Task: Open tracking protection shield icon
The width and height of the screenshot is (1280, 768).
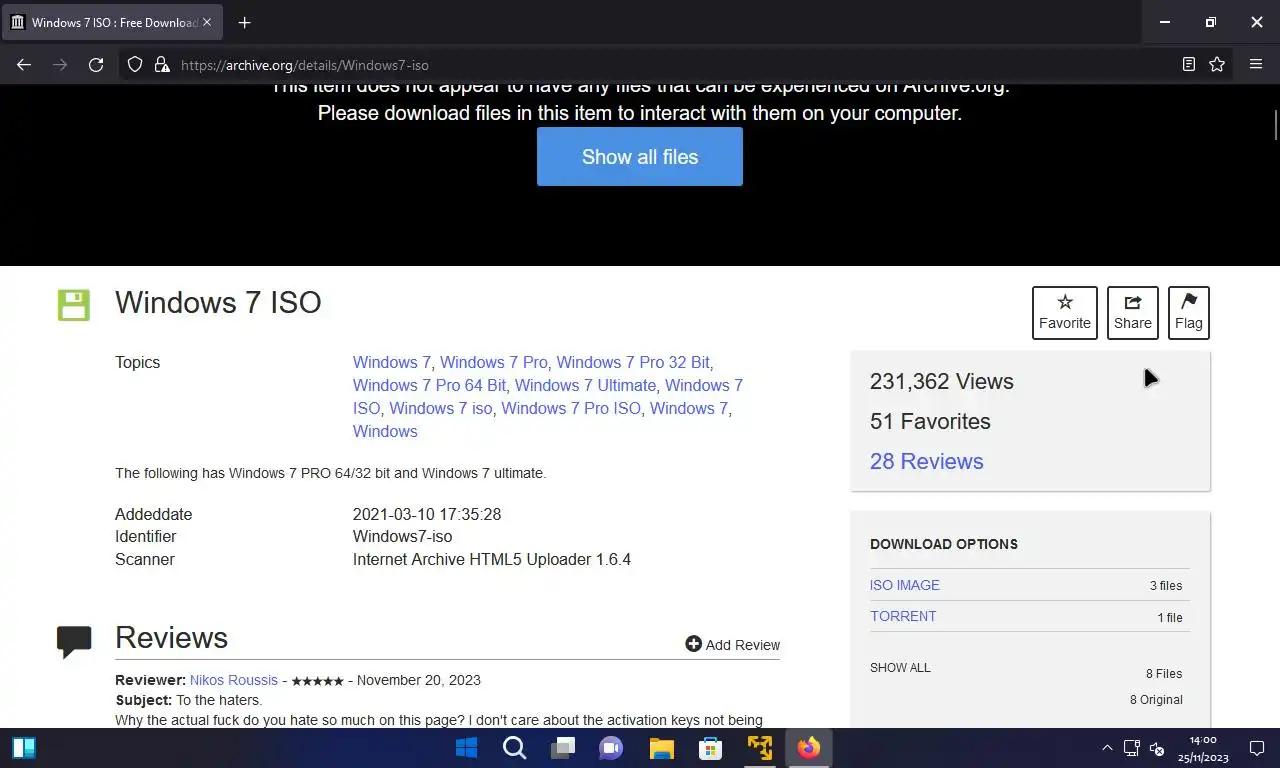Action: [135, 64]
